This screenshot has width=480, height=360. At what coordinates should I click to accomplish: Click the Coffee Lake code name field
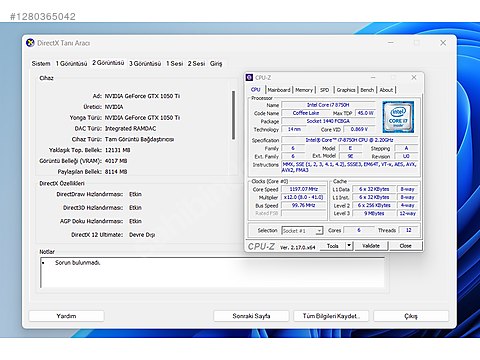[306, 113]
